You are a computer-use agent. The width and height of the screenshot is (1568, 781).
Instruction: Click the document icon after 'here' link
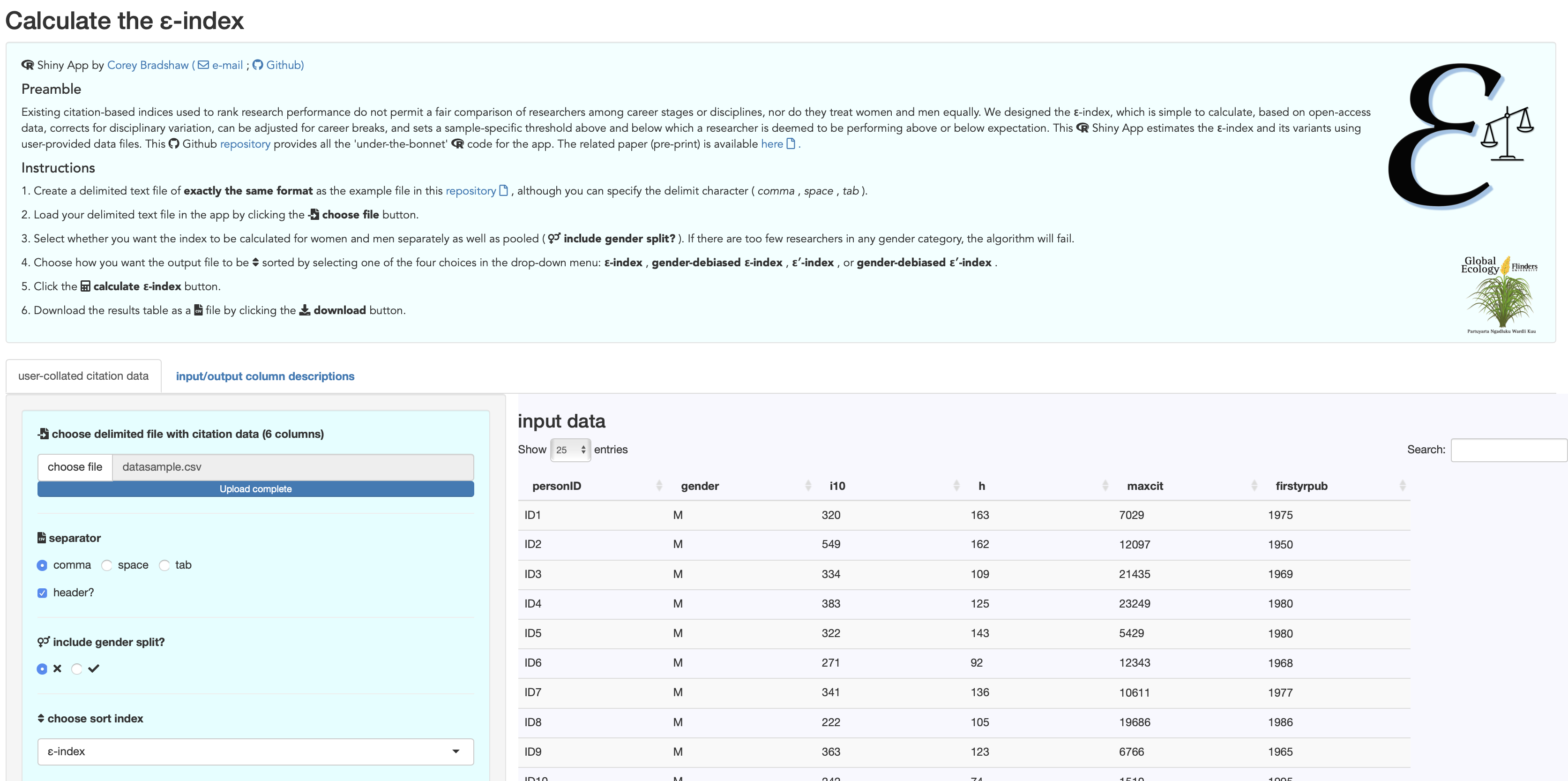pyautogui.click(x=791, y=143)
